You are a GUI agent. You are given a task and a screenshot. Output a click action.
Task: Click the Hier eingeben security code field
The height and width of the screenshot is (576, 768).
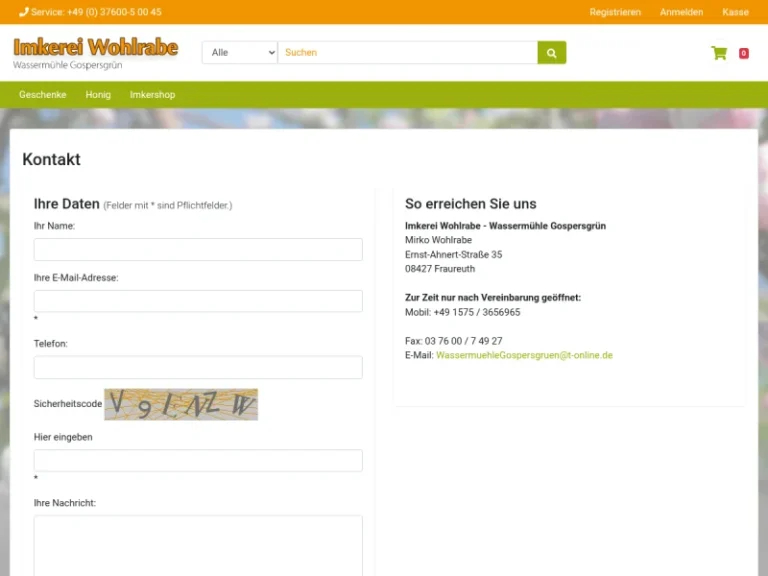[198, 460]
